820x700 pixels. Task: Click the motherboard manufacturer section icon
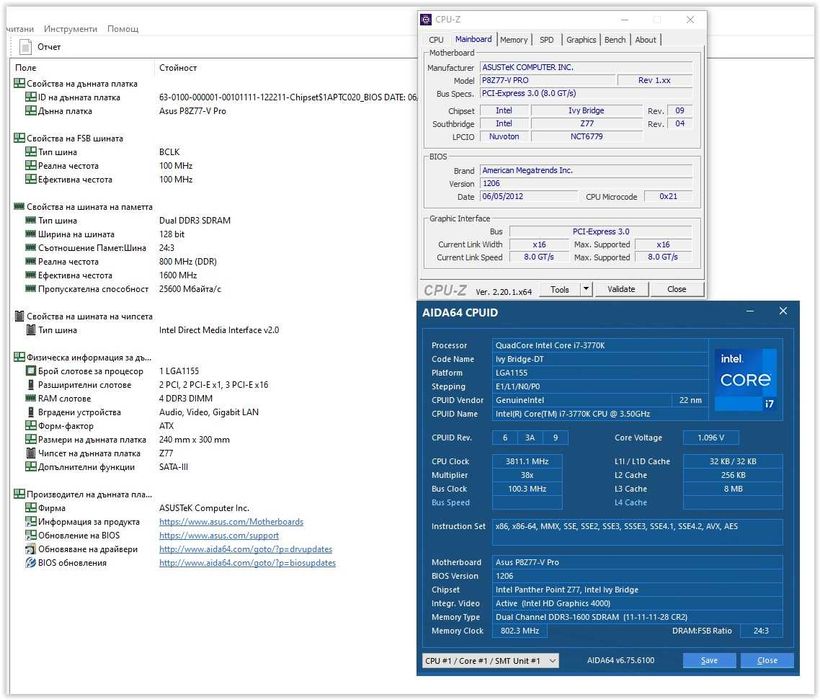pos(19,494)
